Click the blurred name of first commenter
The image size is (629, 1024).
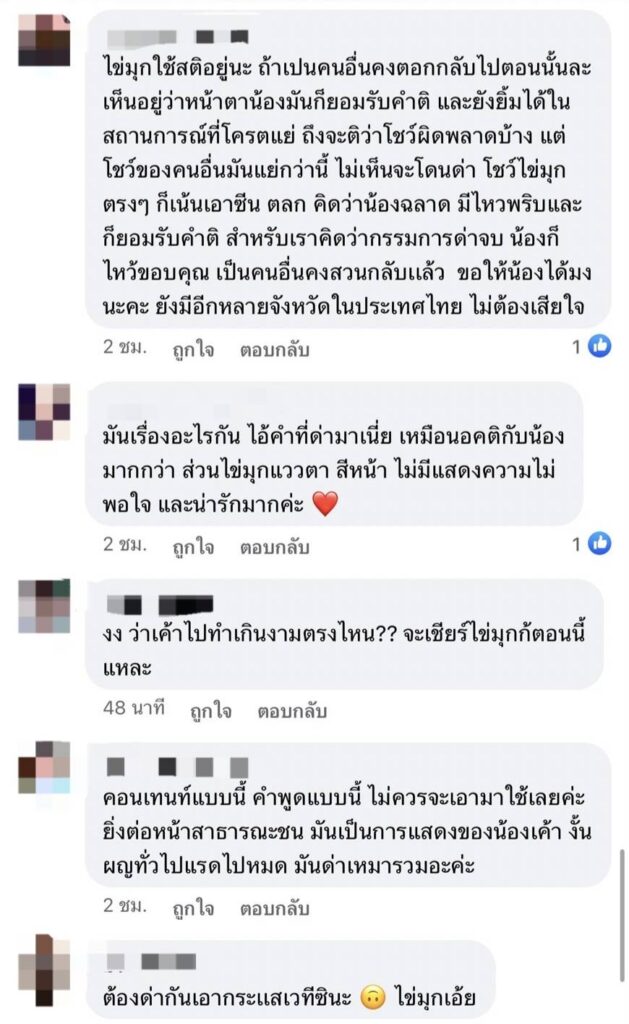pos(177,36)
